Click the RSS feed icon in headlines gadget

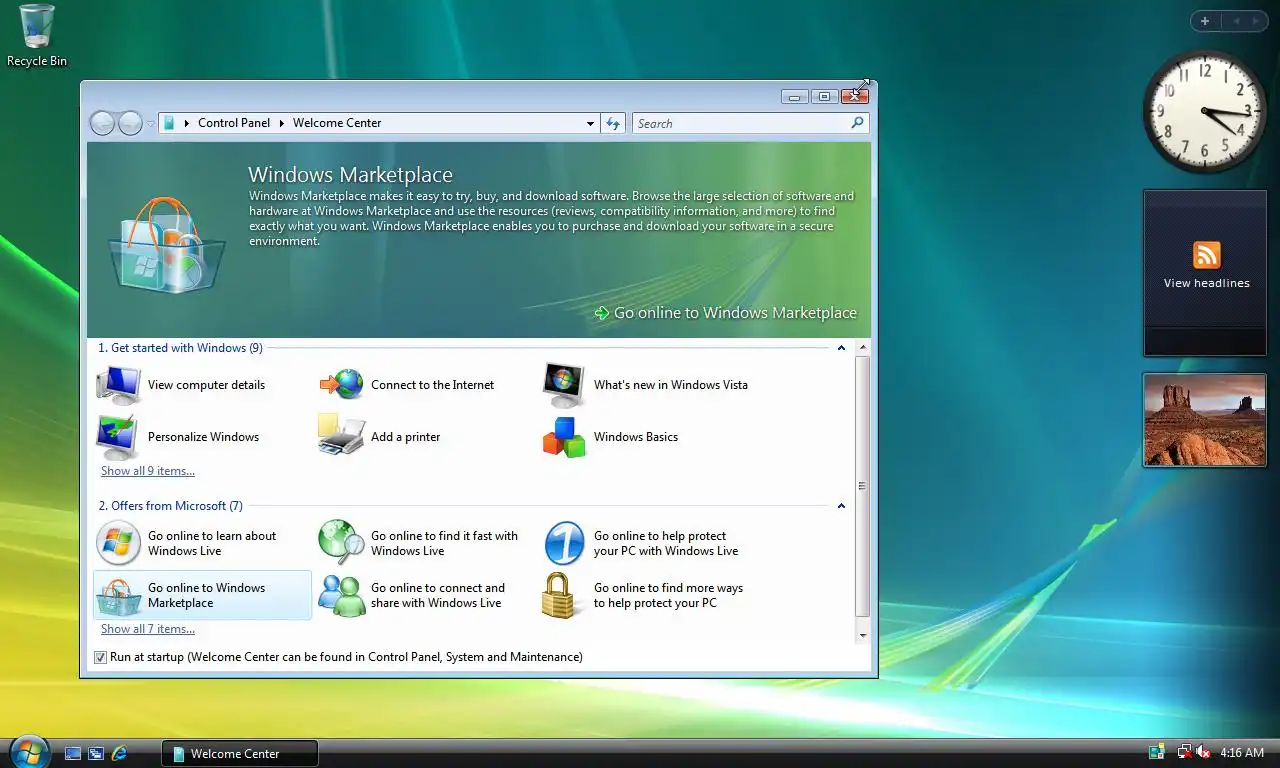click(x=1206, y=254)
